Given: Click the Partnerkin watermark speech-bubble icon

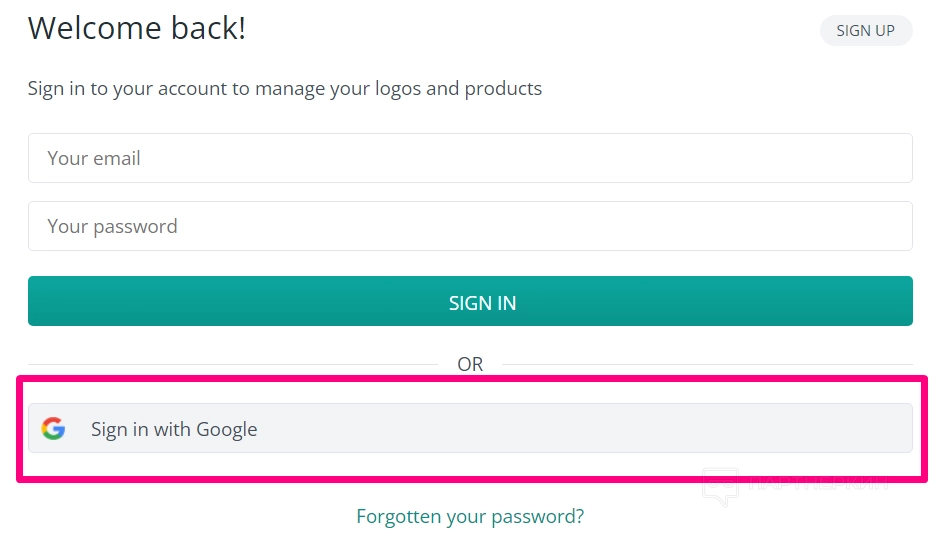Looking at the screenshot, I should 720,486.
